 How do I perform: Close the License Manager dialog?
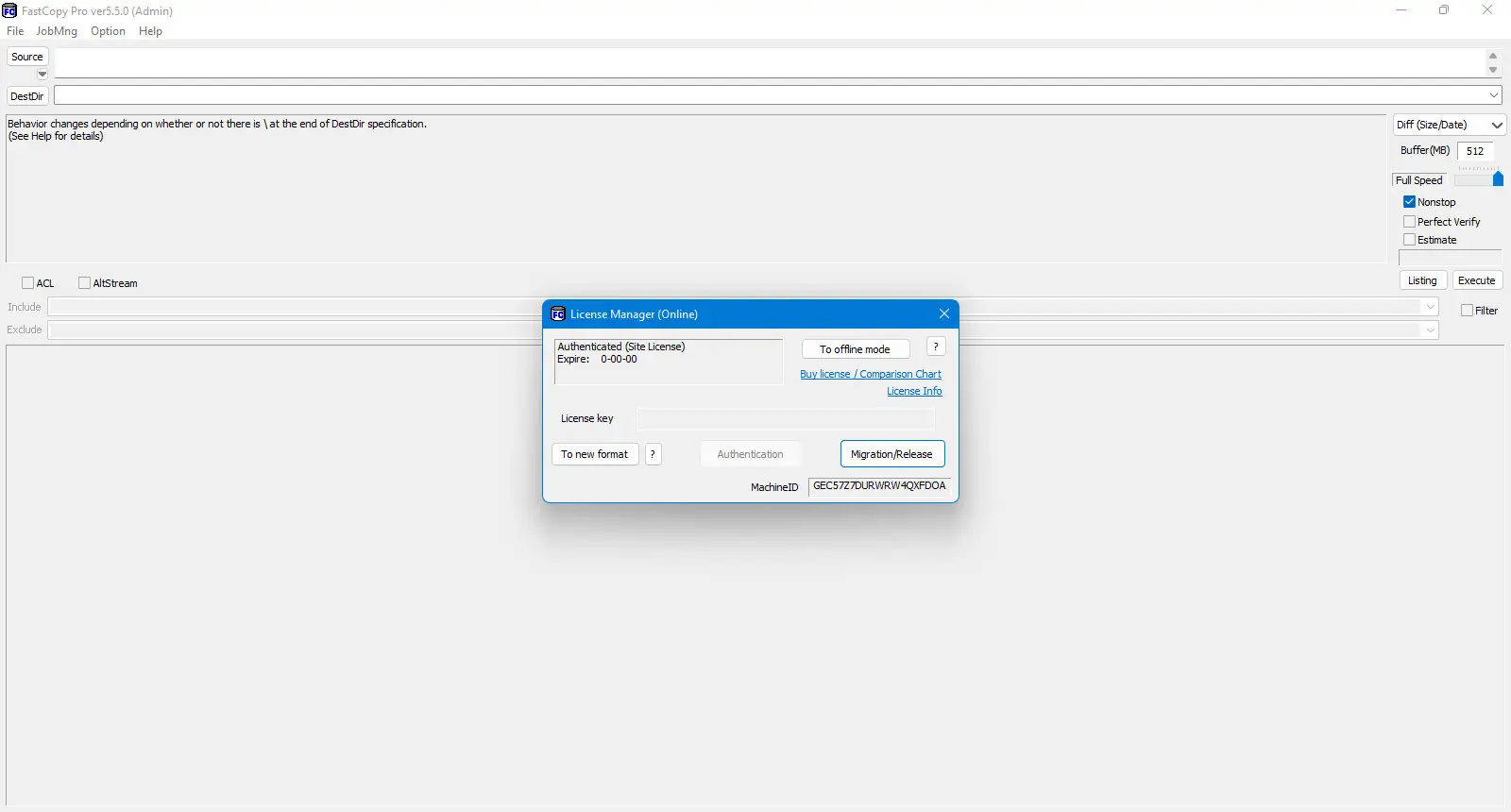[944, 313]
